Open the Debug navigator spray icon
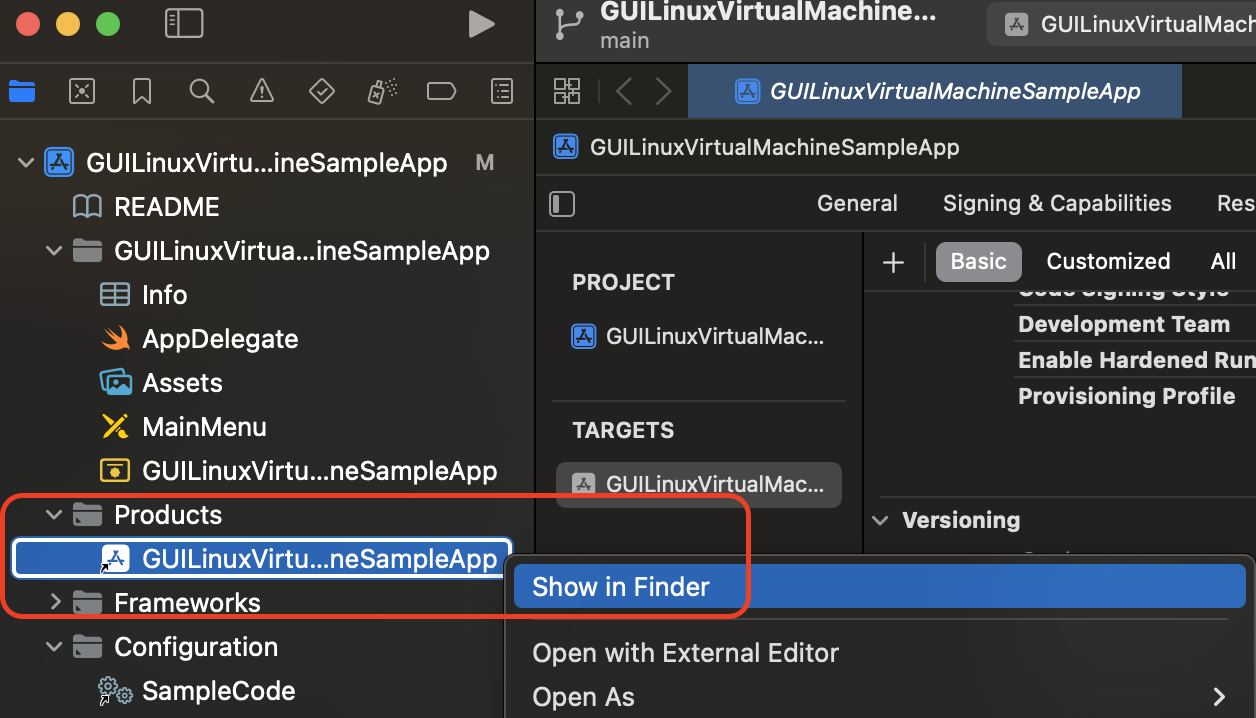The height and width of the screenshot is (718, 1256). (382, 92)
